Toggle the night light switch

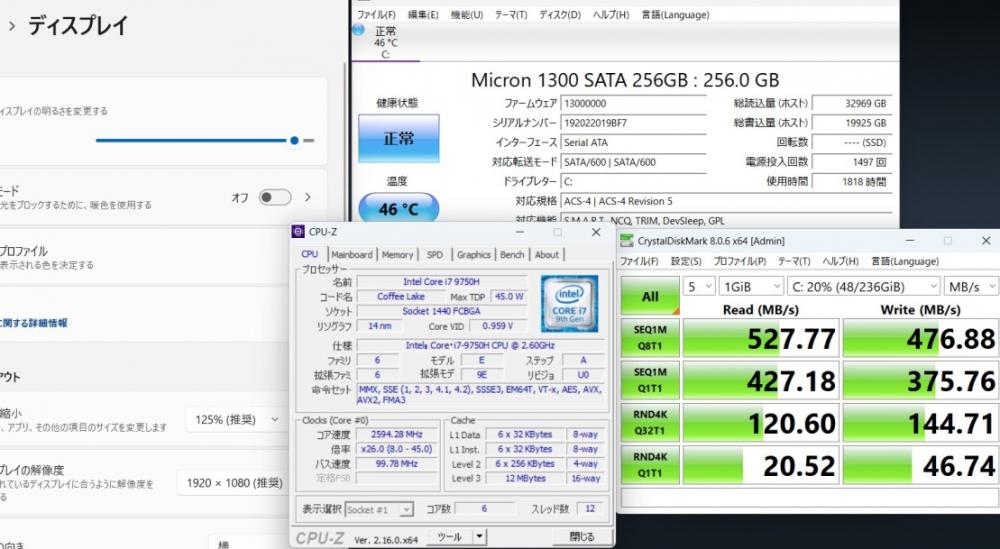tap(274, 198)
